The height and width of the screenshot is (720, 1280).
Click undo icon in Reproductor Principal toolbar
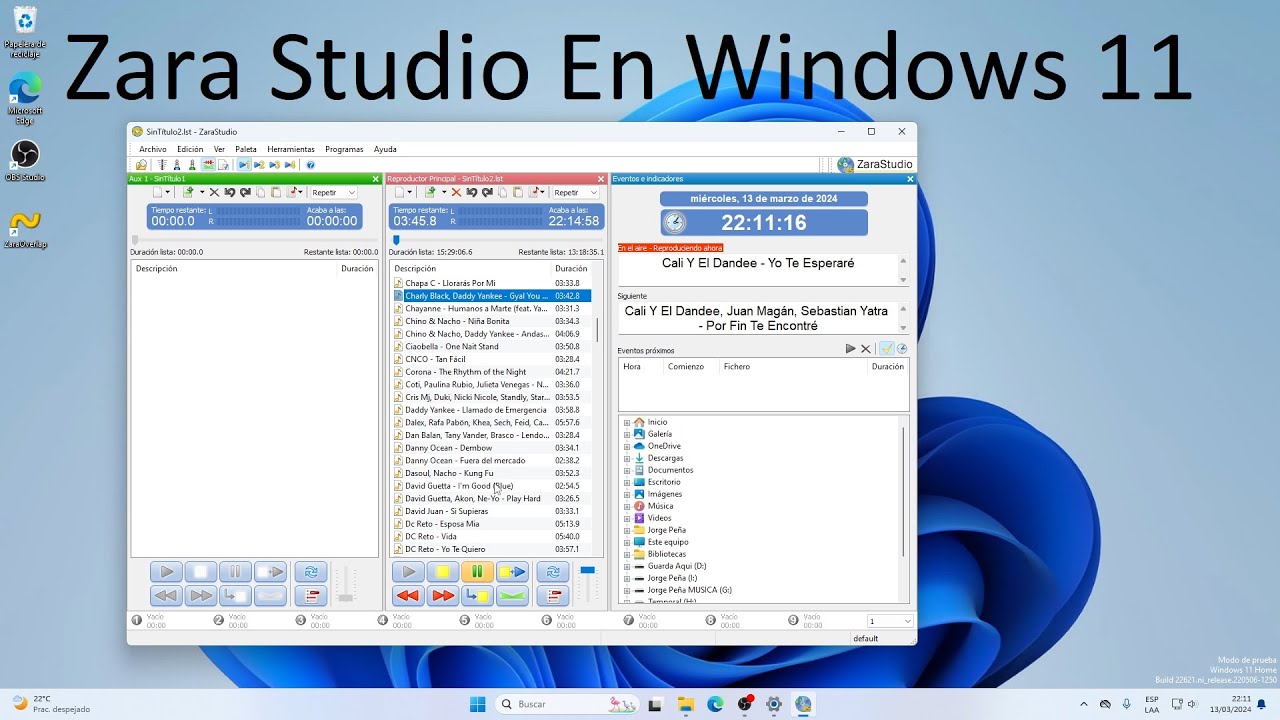[x=472, y=192]
